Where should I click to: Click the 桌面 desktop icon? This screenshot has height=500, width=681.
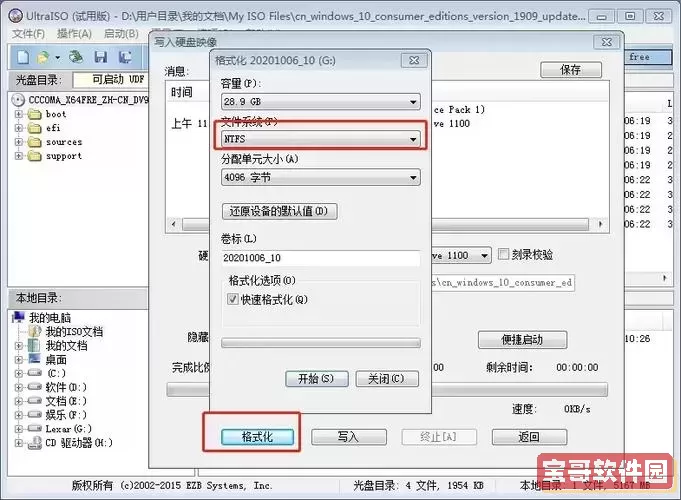click(34, 359)
